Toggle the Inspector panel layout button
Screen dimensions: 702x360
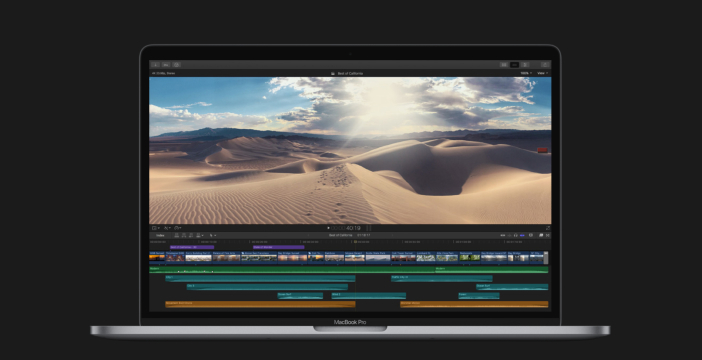526,65
